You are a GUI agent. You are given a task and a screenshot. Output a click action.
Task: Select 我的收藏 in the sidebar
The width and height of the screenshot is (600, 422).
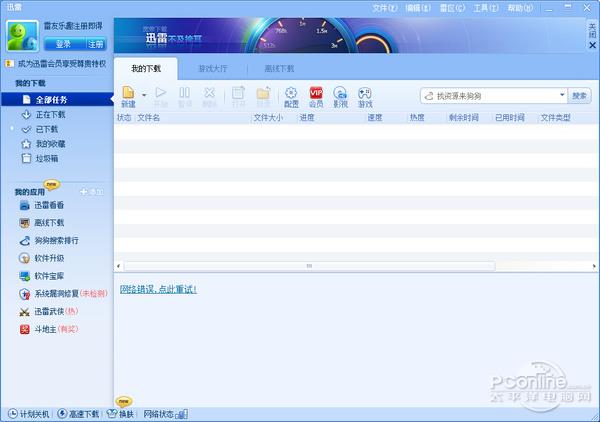coord(50,144)
